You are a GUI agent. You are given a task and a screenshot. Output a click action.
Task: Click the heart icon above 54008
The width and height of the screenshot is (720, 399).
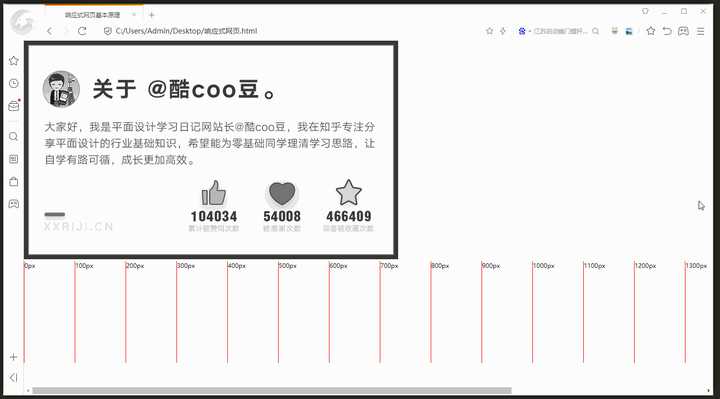click(x=282, y=193)
